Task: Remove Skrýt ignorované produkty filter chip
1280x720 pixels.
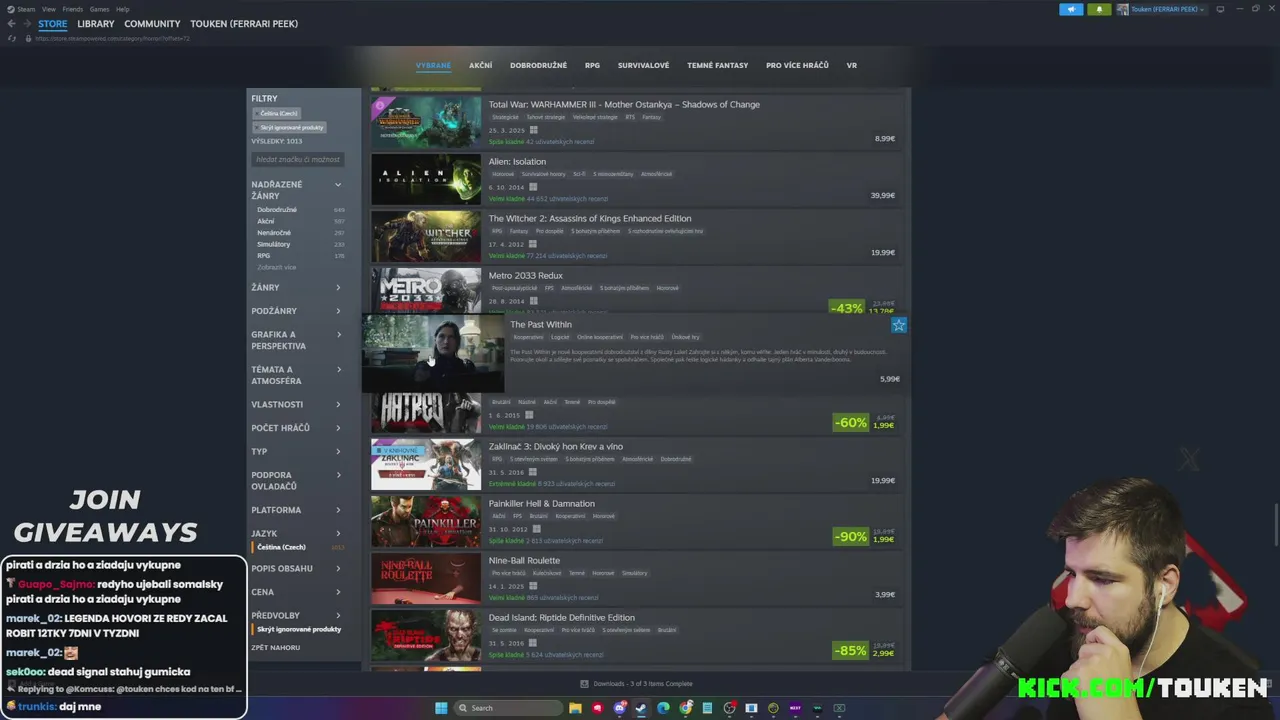Action: [291, 127]
